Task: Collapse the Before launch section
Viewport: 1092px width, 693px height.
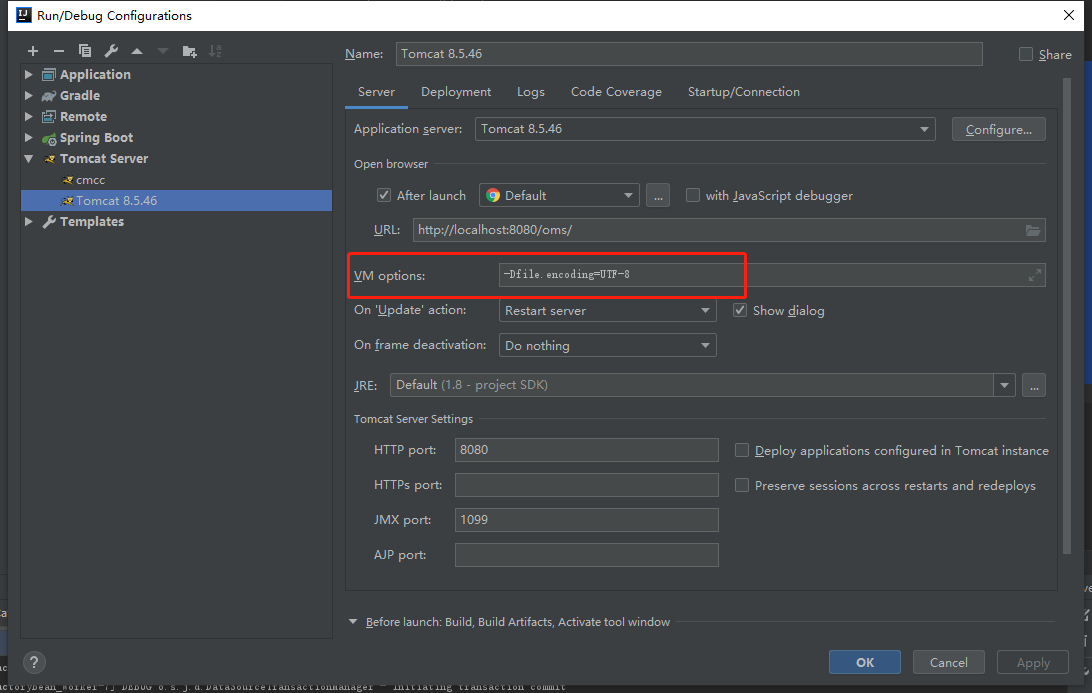Action: click(x=353, y=621)
